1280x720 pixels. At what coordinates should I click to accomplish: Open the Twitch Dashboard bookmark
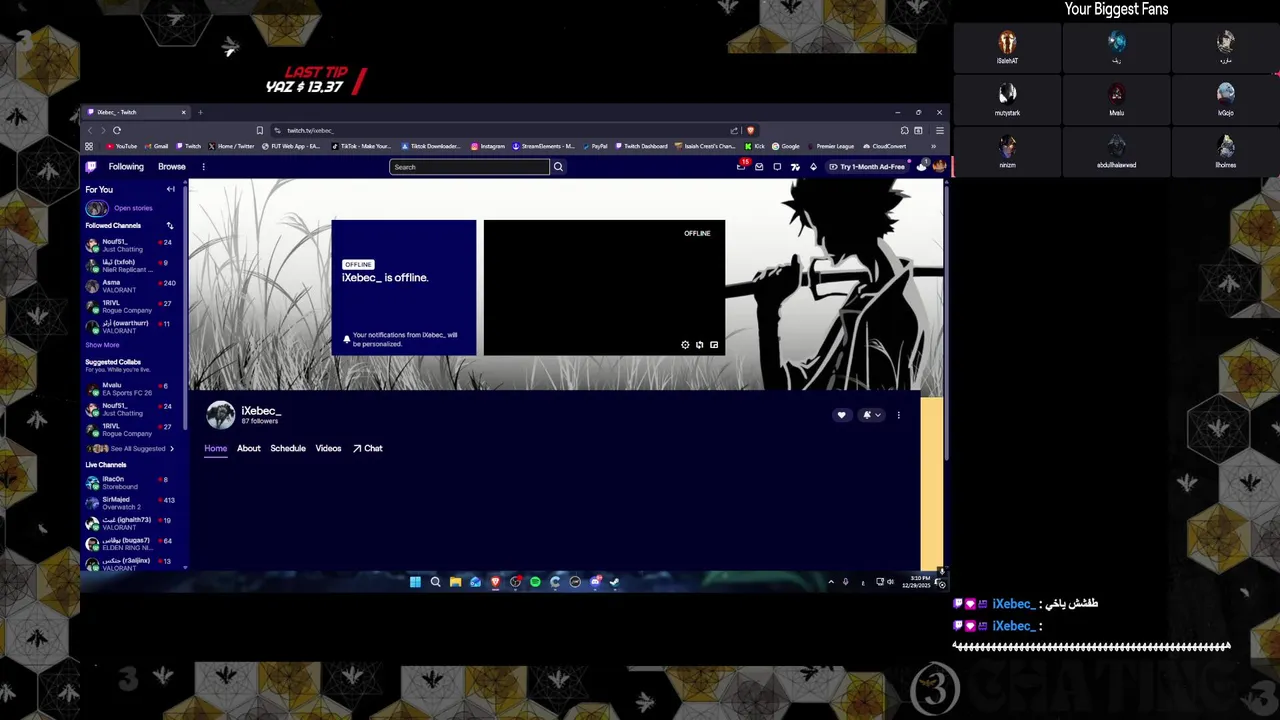click(x=640, y=146)
